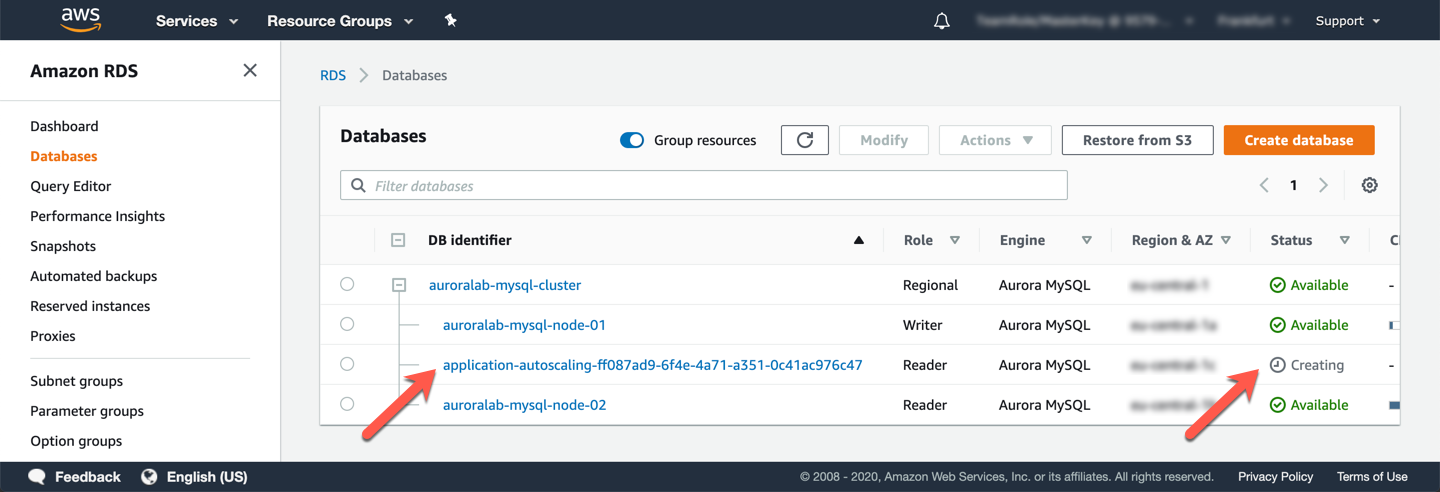This screenshot has height=492, width=1440.
Task: Open the Resource Groups dropdown
Action: pyautogui.click(x=340, y=21)
